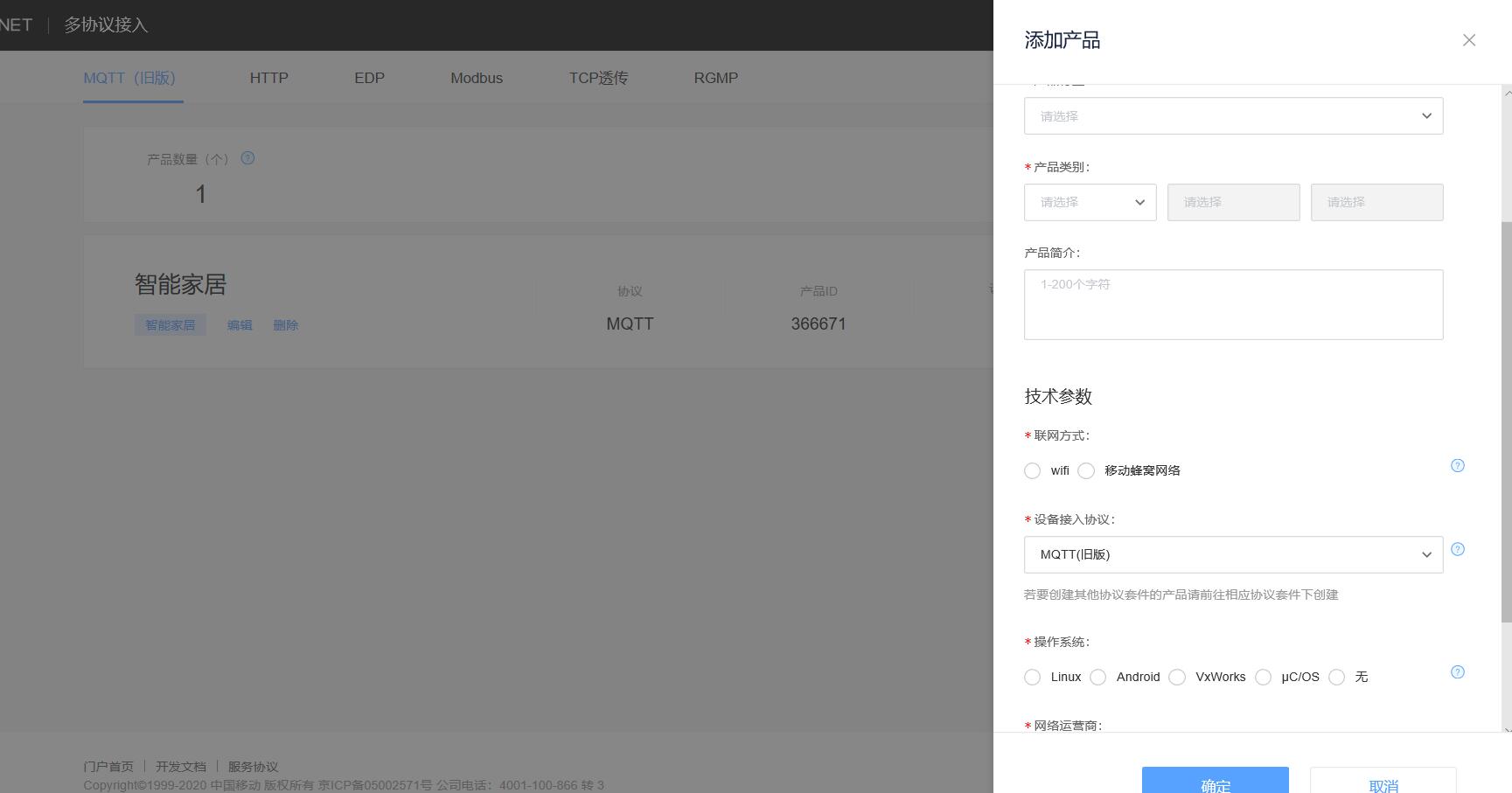Switch to the HTTP tab
The image size is (1512, 793).
pos(268,77)
